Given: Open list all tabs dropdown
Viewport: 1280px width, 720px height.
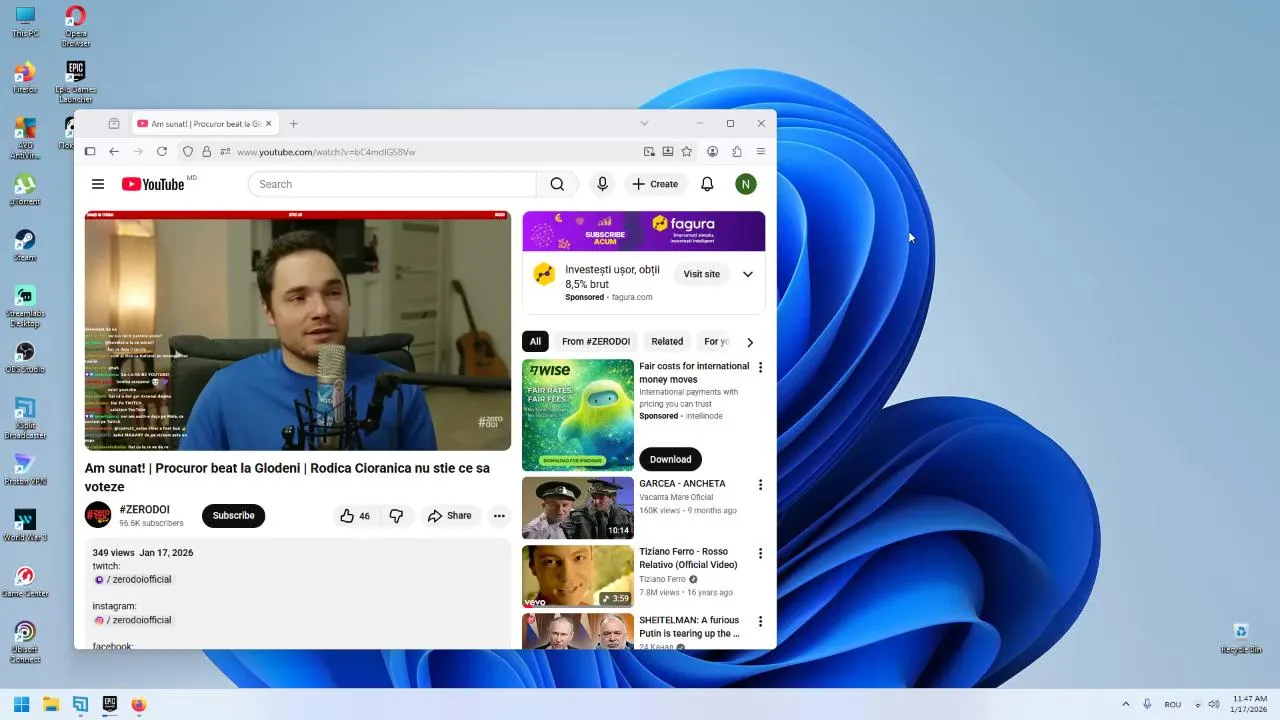Looking at the screenshot, I should click(x=644, y=124).
